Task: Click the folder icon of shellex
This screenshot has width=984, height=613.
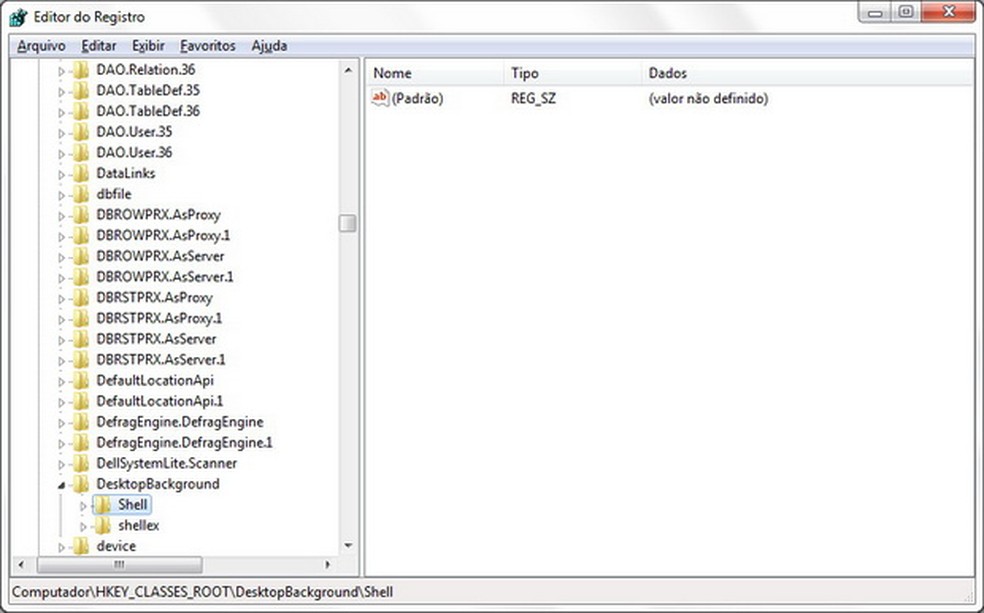Action: 103,525
